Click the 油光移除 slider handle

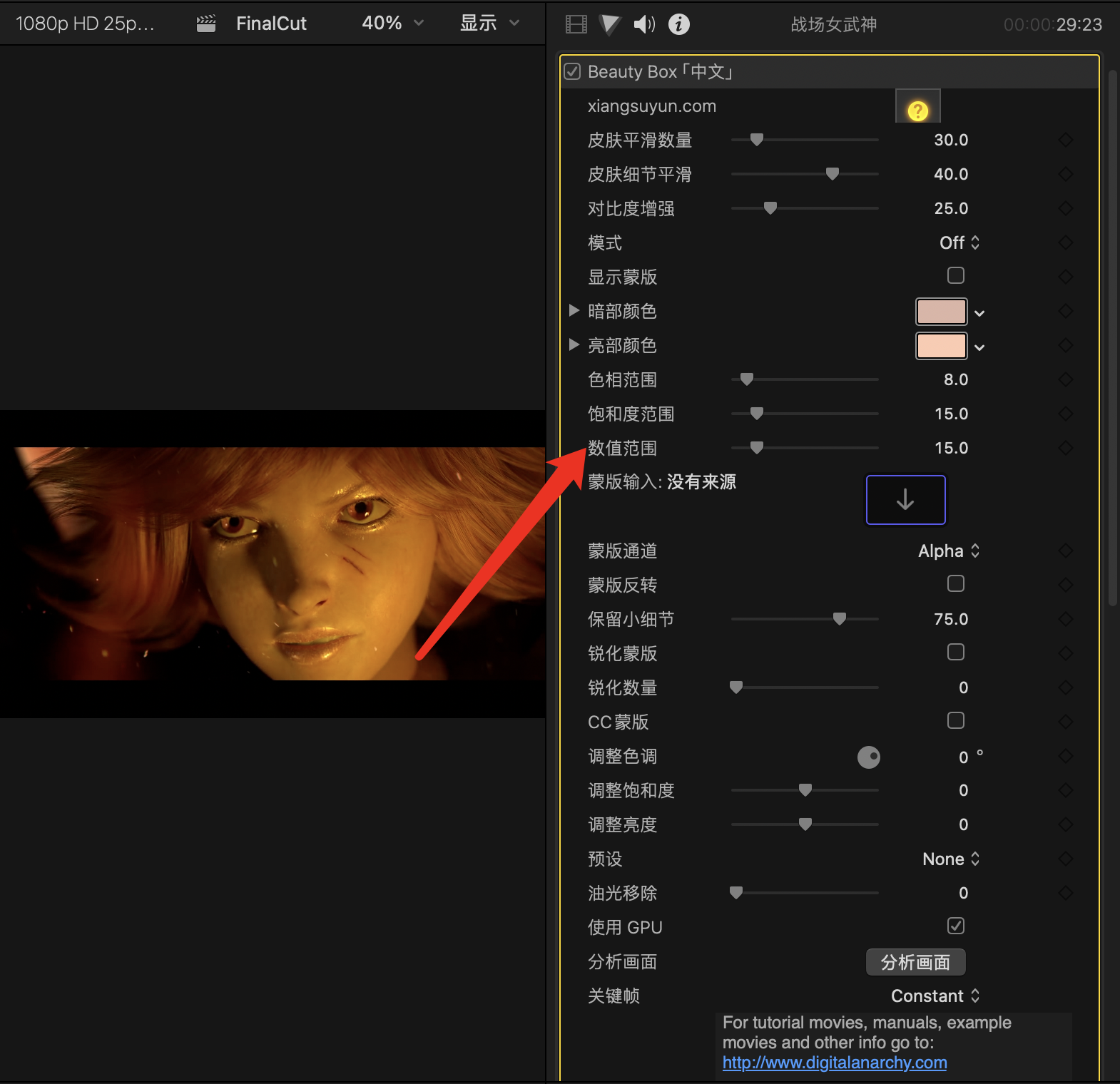click(x=736, y=893)
